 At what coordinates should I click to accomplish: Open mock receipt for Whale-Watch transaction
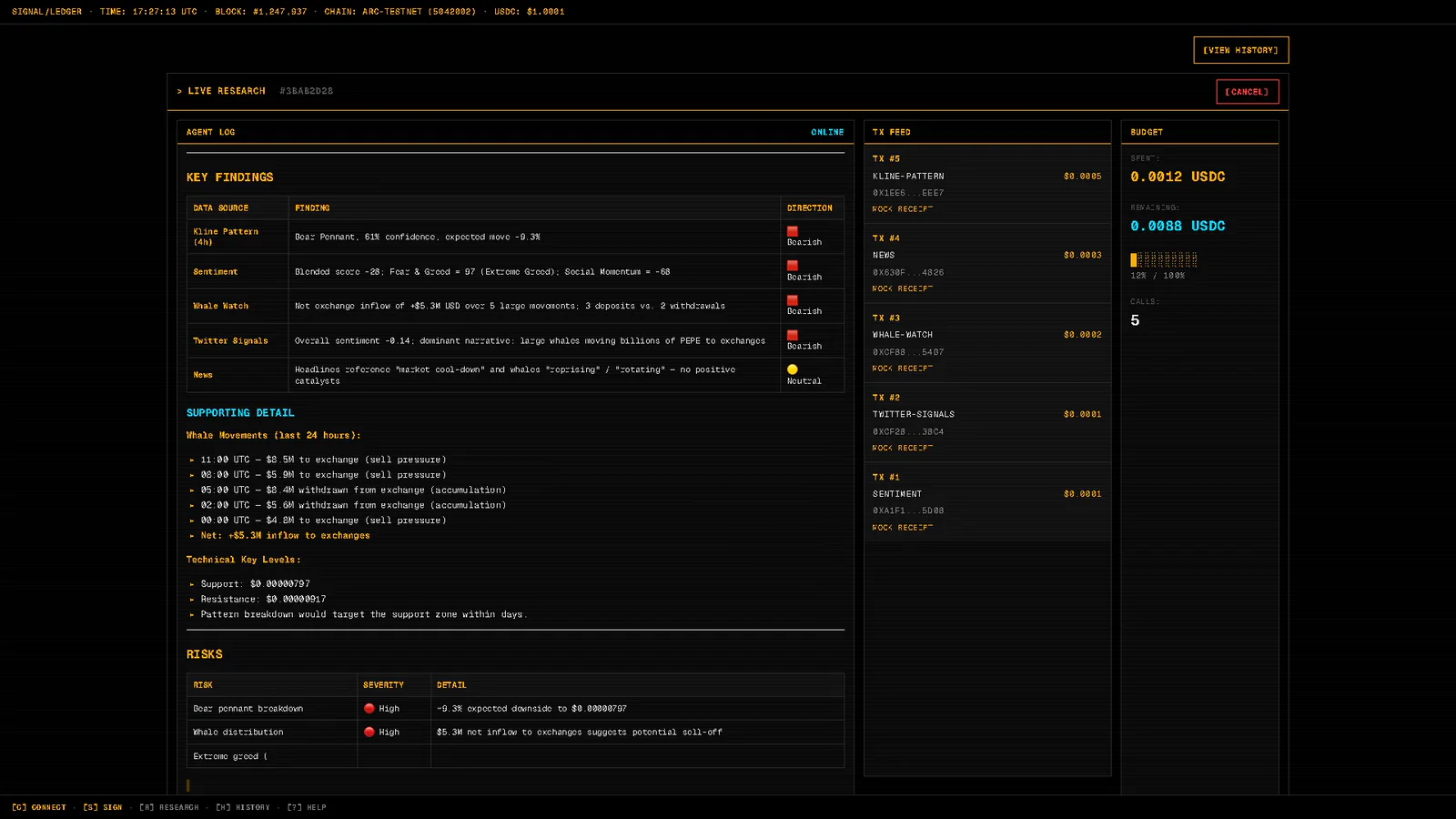pos(903,369)
